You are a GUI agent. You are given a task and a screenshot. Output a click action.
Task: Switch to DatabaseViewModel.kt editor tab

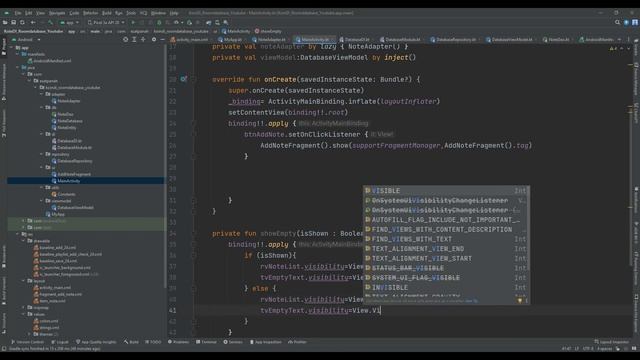point(509,40)
